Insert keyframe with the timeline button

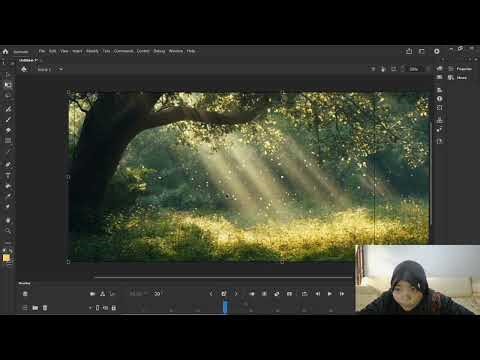pos(224,294)
